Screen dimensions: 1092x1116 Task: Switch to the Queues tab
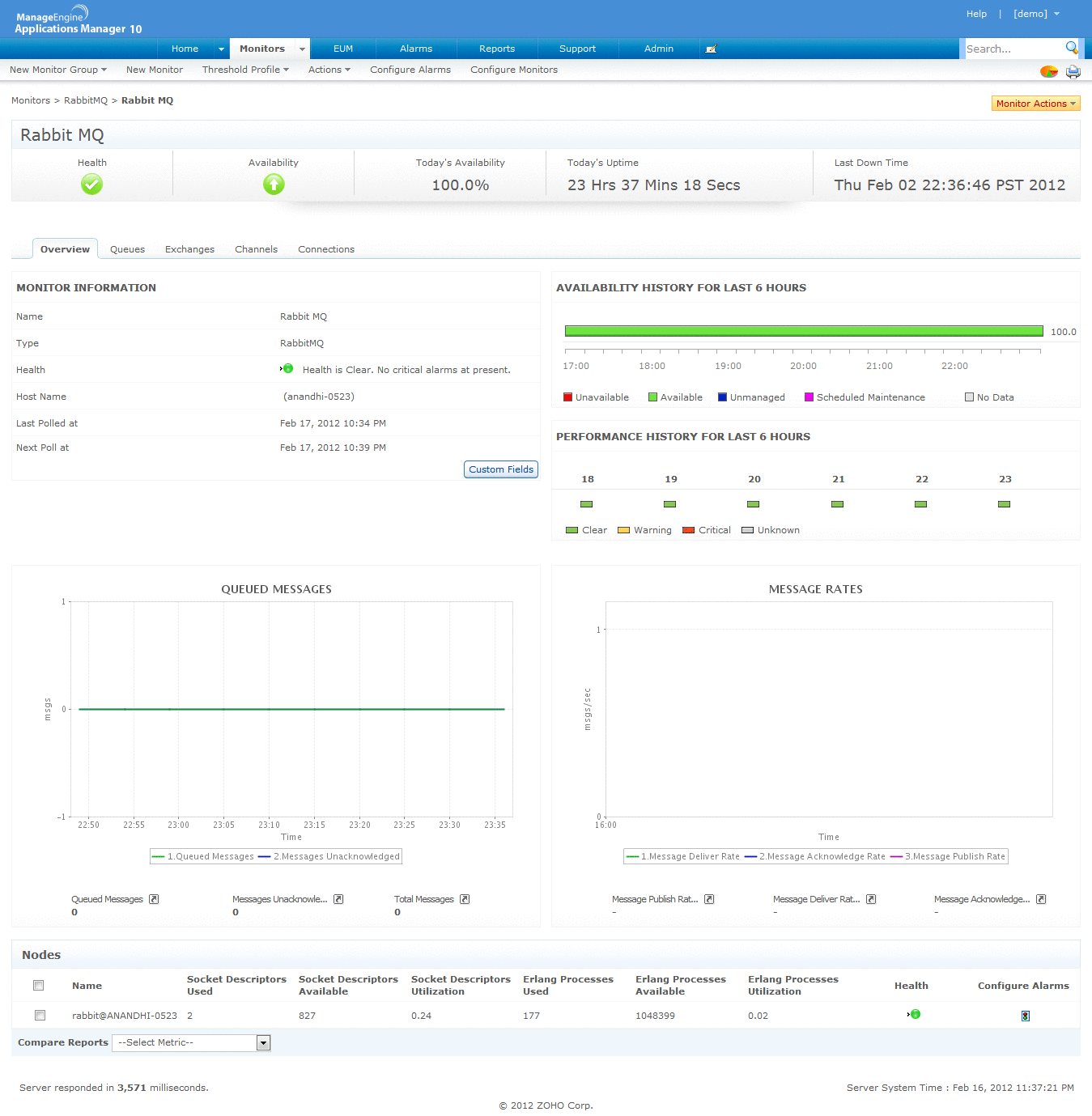127,249
